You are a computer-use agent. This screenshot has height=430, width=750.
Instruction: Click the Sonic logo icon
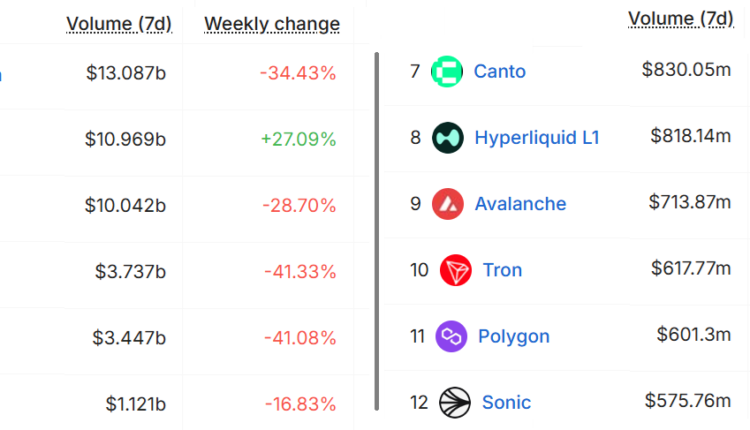pyautogui.click(x=455, y=402)
